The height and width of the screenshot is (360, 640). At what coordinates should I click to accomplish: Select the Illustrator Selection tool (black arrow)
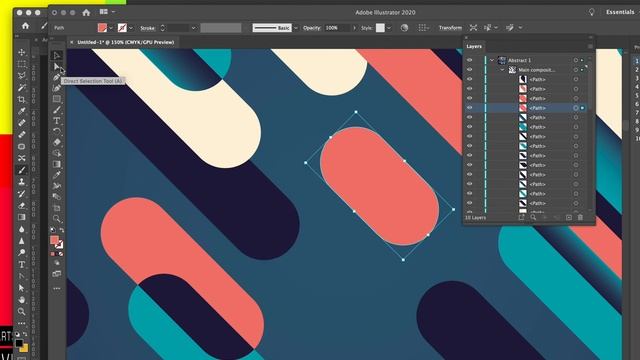tap(57, 55)
